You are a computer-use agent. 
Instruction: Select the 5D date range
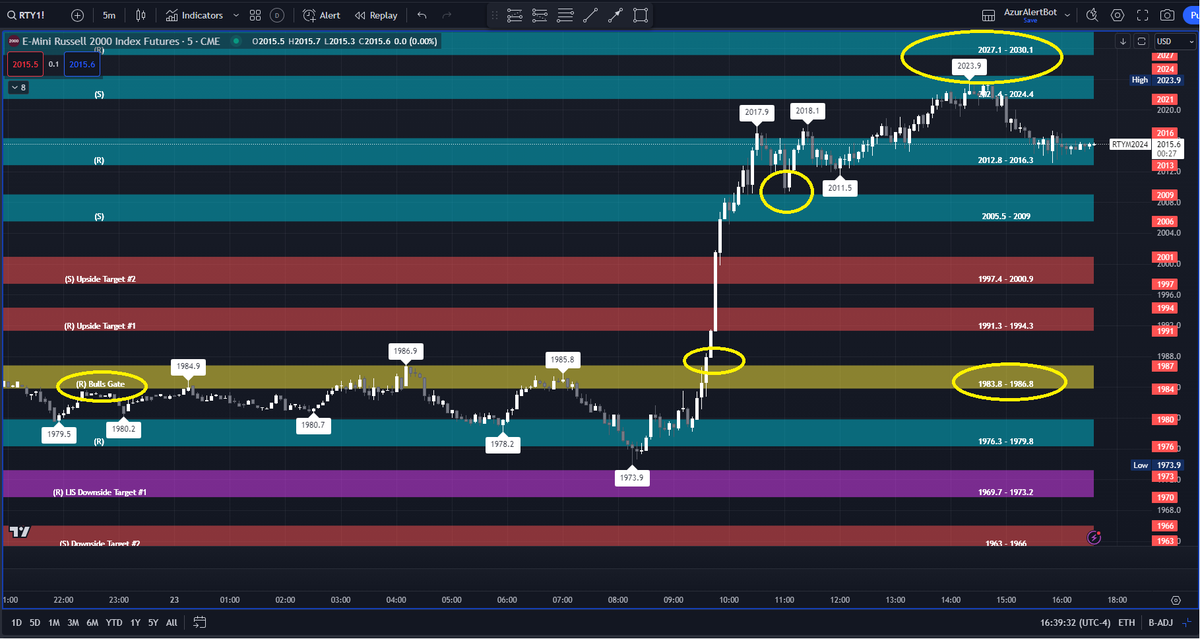click(35, 622)
